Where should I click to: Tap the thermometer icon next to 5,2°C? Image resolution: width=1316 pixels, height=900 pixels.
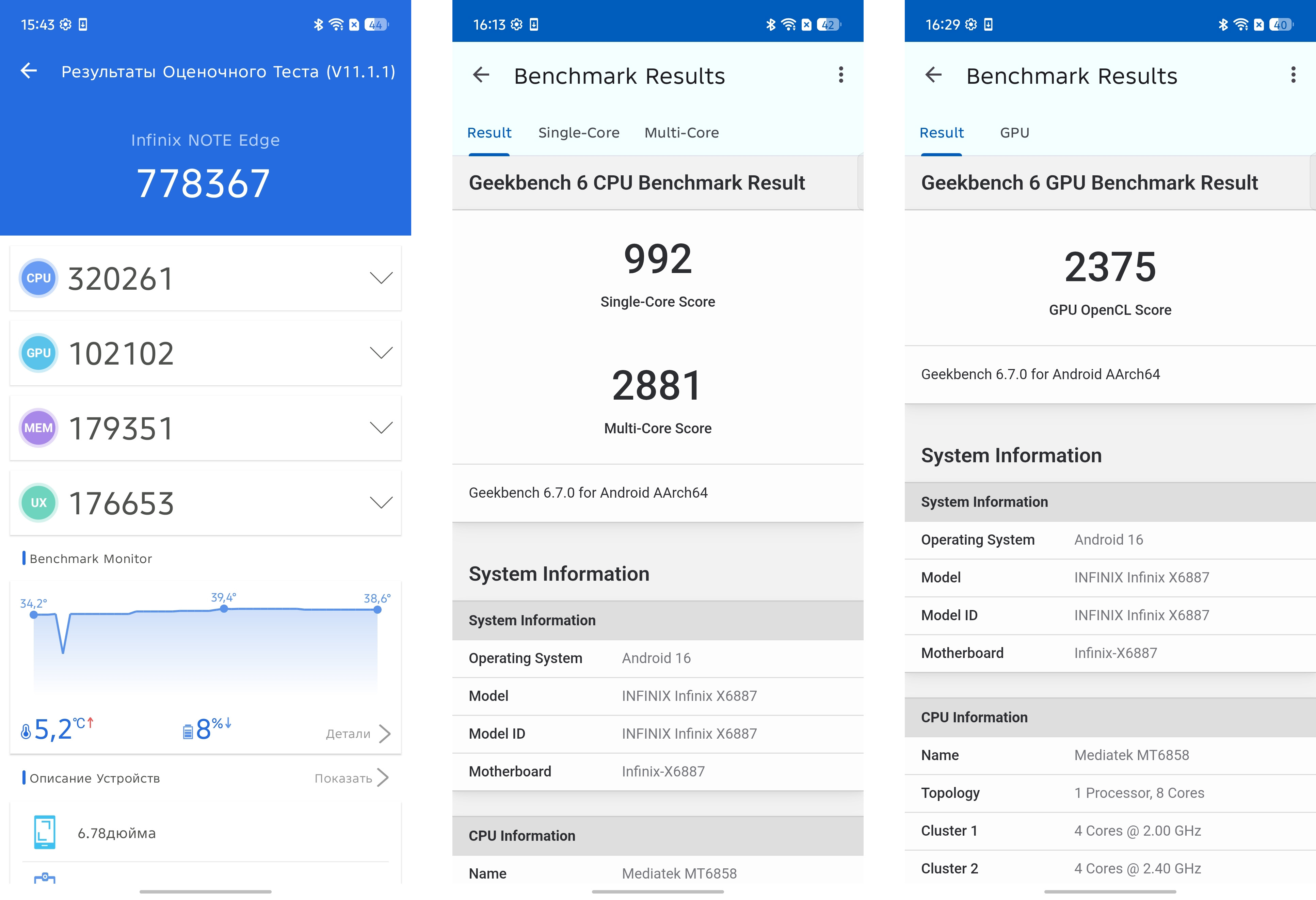[x=26, y=731]
